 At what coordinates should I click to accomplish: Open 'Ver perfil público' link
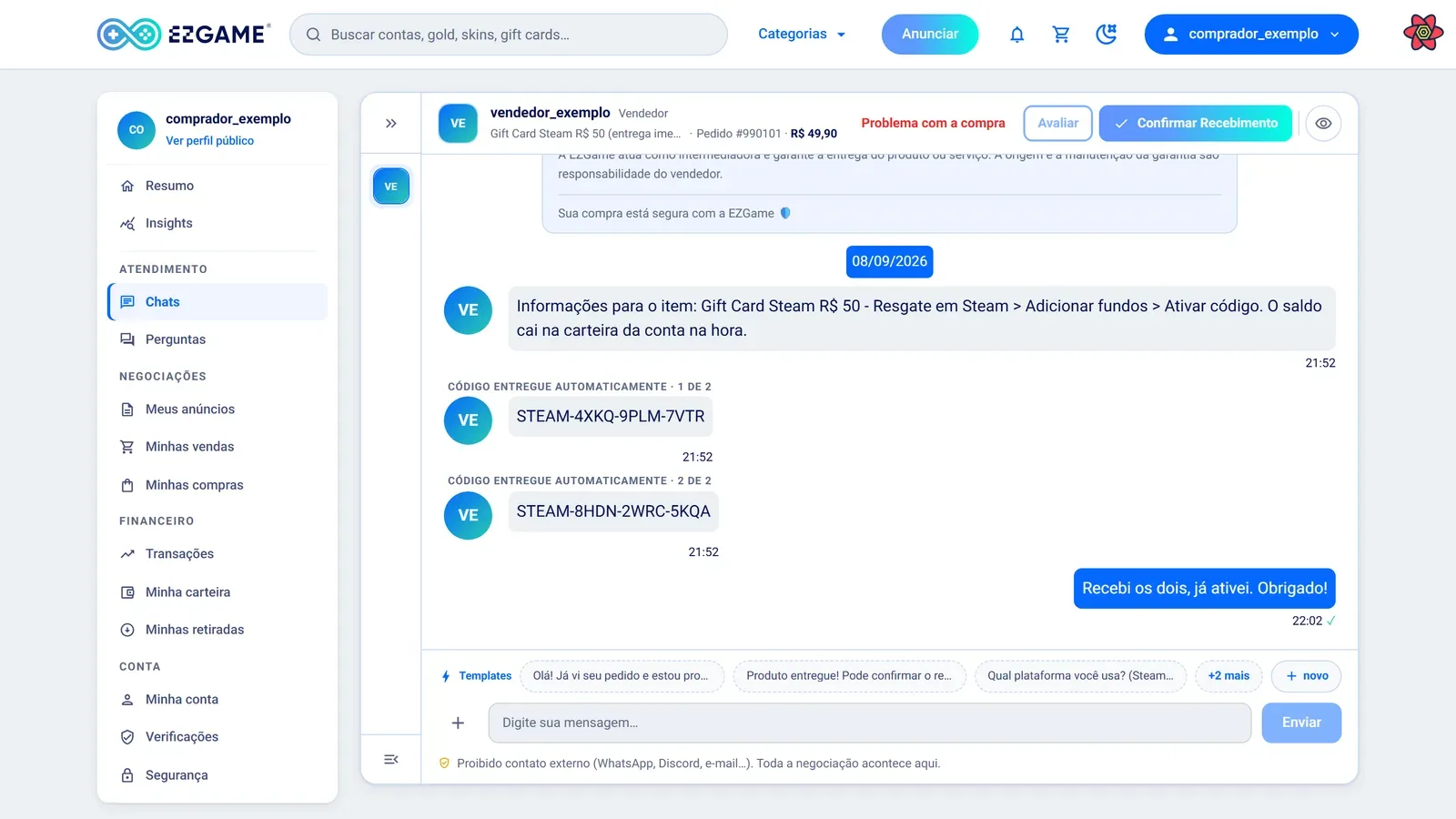click(x=209, y=141)
